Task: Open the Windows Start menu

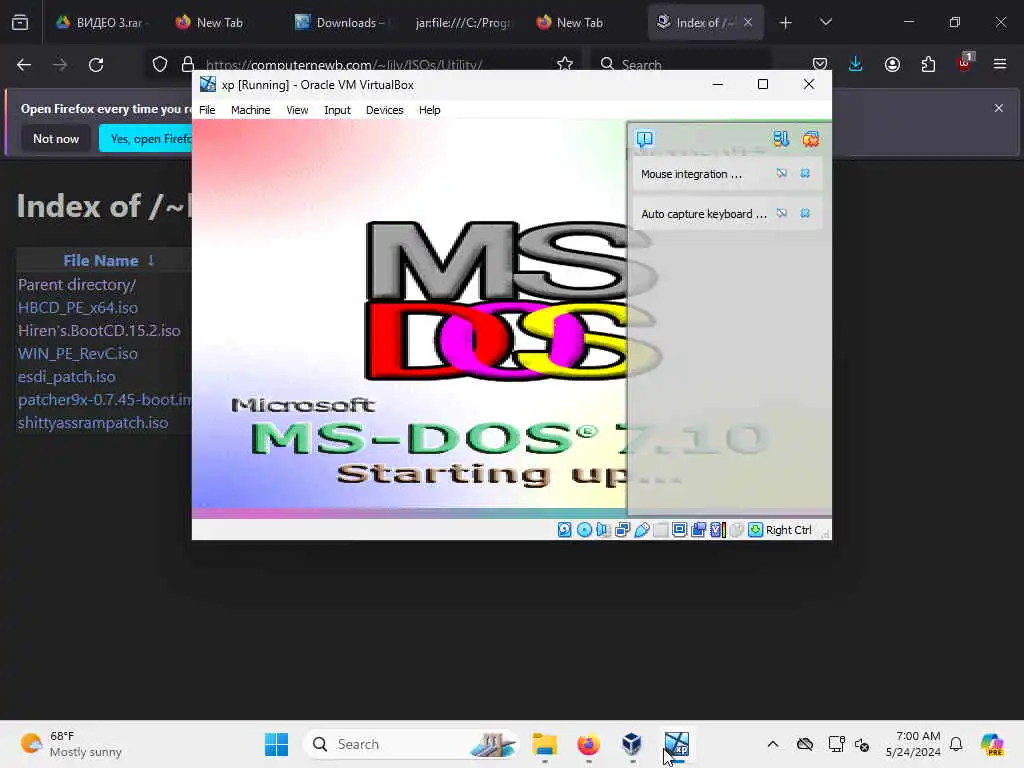Action: (x=276, y=744)
